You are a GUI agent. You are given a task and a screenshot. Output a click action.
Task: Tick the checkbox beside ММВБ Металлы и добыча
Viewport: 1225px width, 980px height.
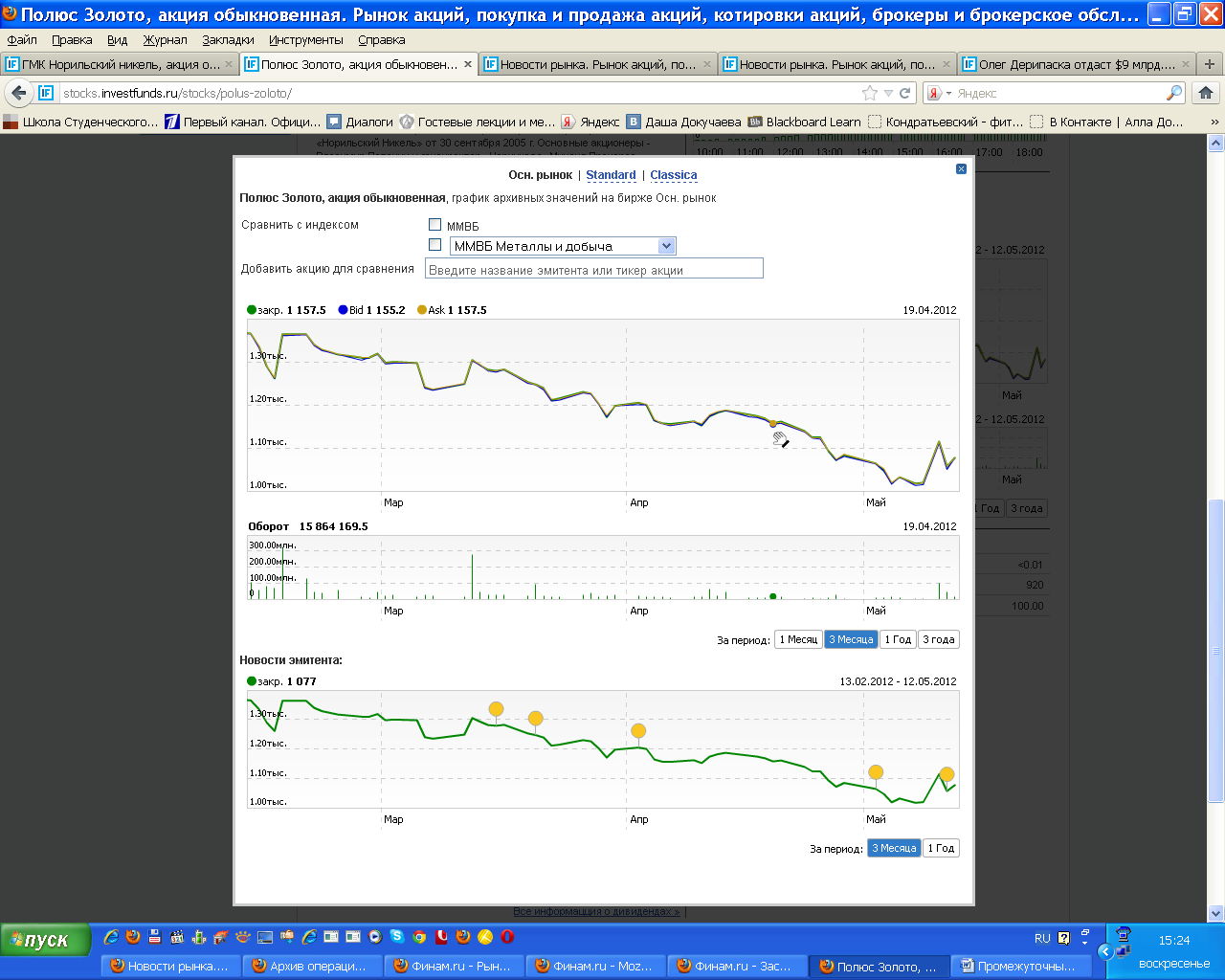434,245
